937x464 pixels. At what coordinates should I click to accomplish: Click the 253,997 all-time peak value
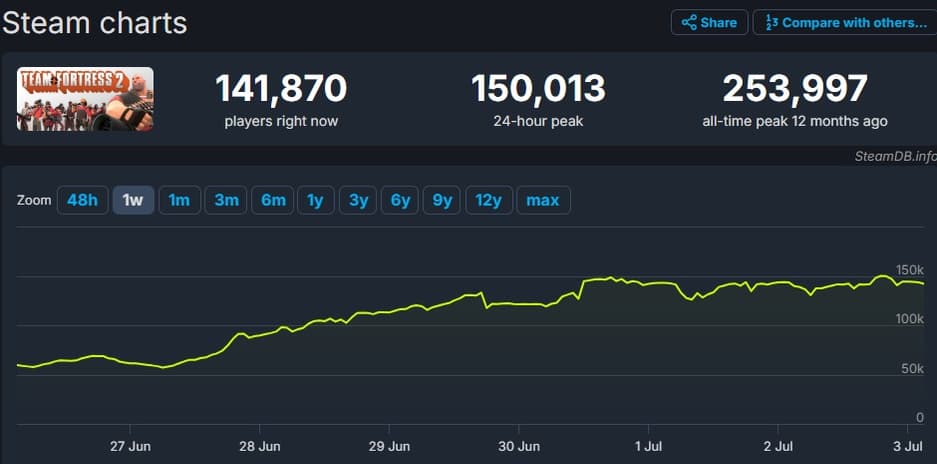[795, 88]
